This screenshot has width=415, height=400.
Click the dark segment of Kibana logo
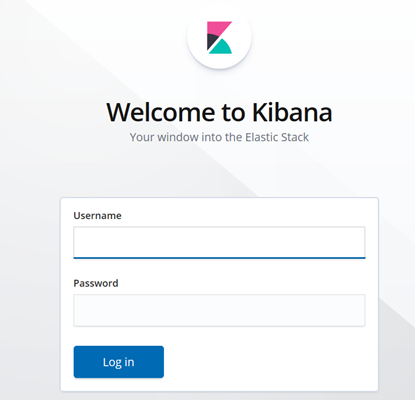tap(212, 42)
